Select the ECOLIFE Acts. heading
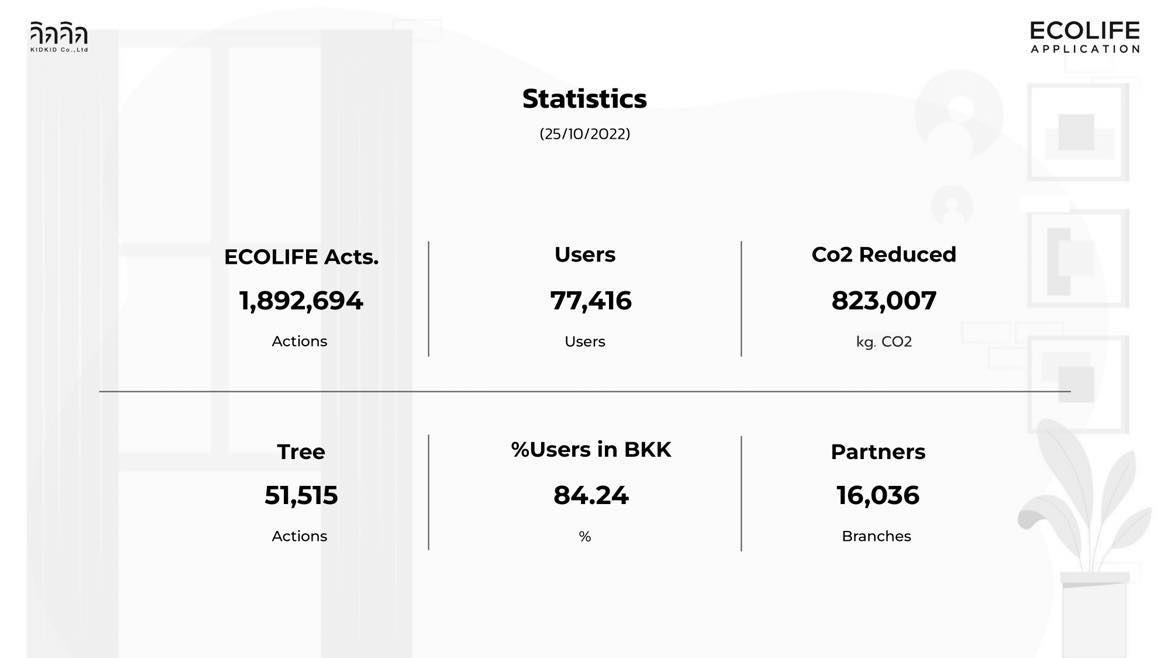The width and height of the screenshot is (1170, 658). click(x=301, y=257)
